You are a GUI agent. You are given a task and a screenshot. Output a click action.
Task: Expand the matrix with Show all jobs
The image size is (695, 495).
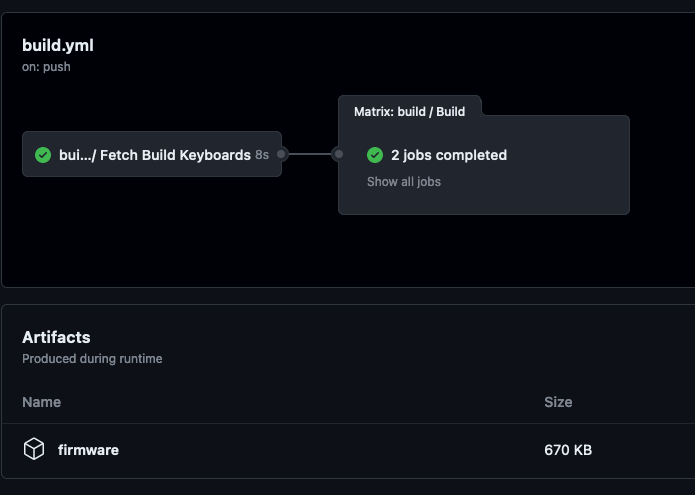[404, 182]
